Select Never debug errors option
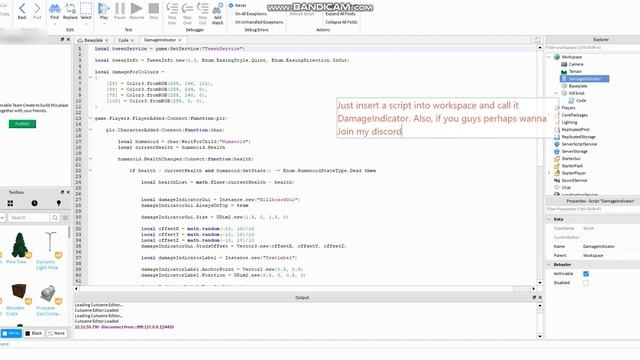The height and width of the screenshot is (360, 640). click(238, 5)
